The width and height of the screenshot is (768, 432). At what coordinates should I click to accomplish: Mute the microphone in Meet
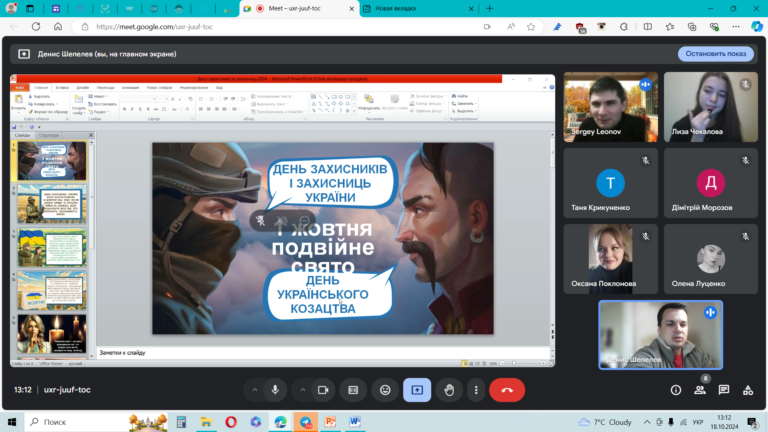275,390
